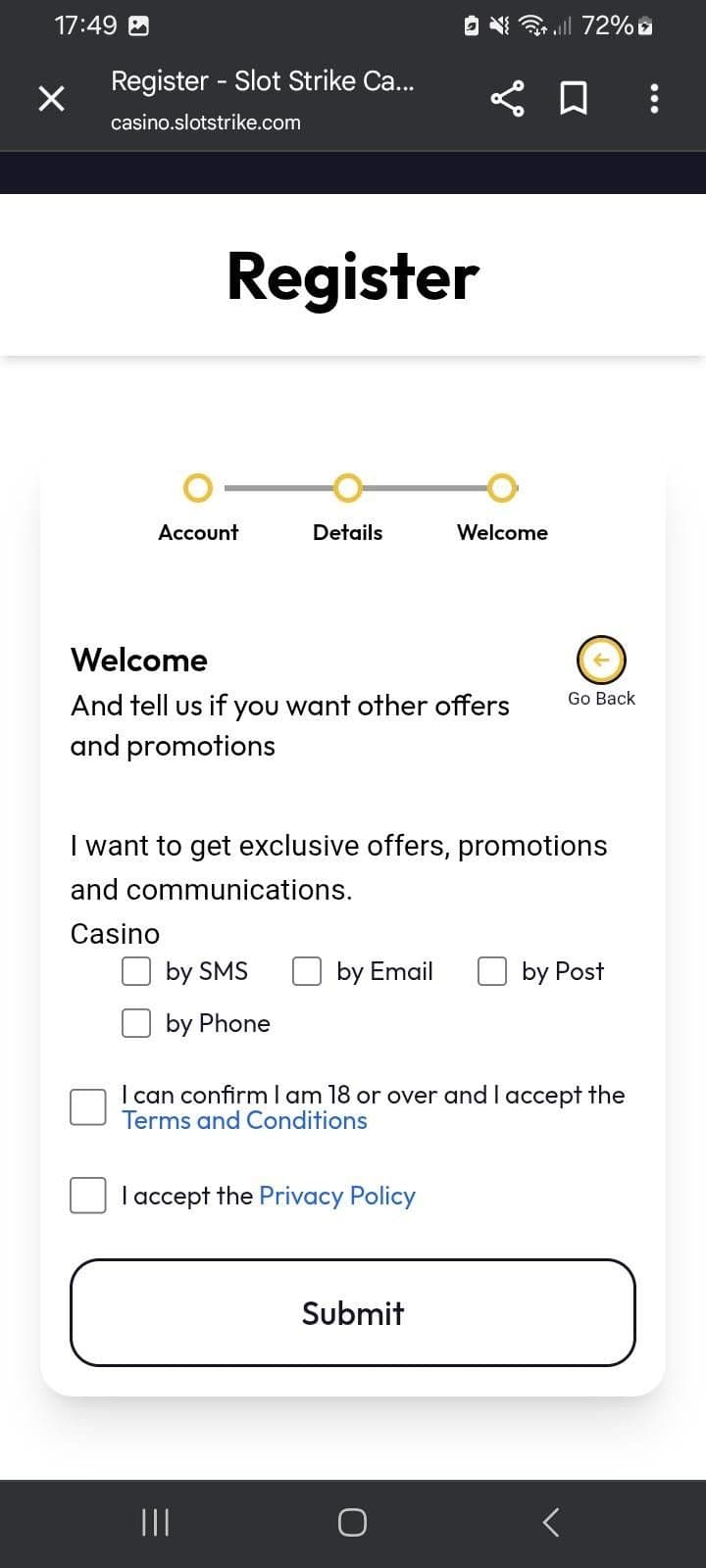Confirm 18 or over checkbox
Screen dimensions: 706x1568
pyautogui.click(x=88, y=1107)
